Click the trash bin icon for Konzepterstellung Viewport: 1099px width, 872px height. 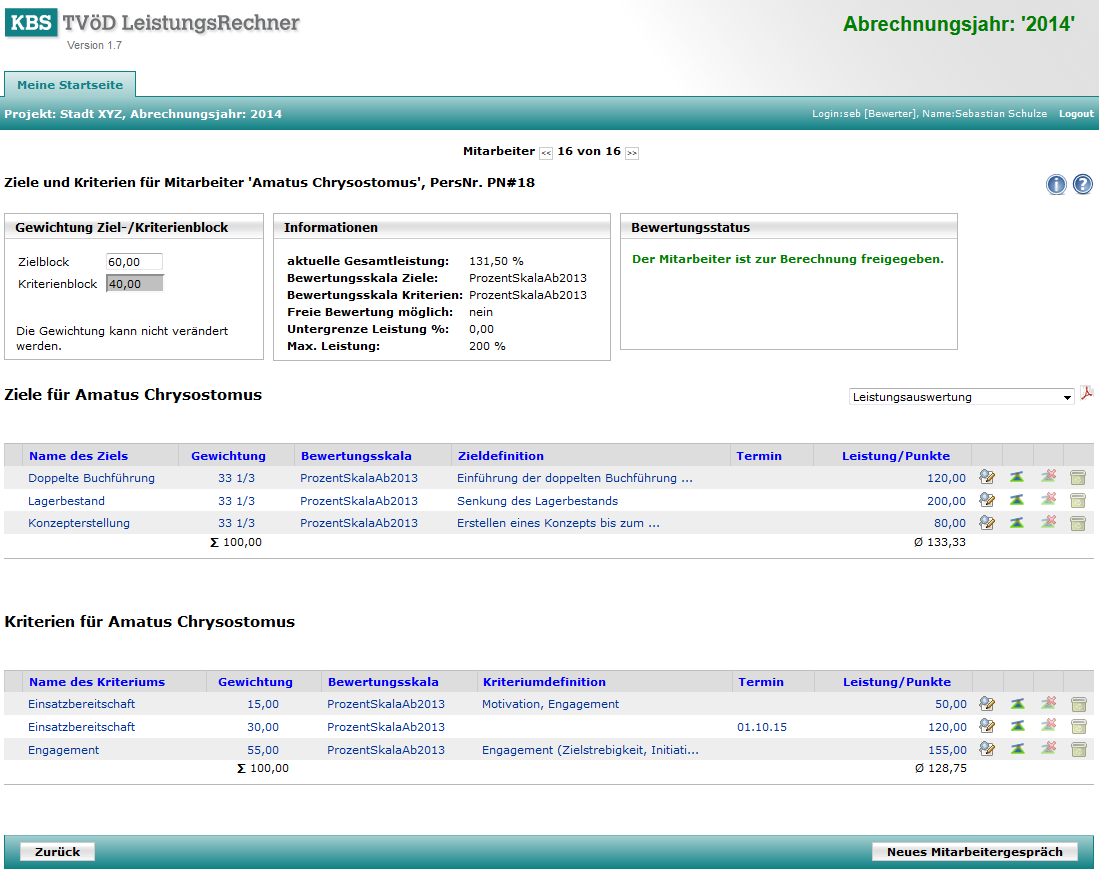[1078, 523]
